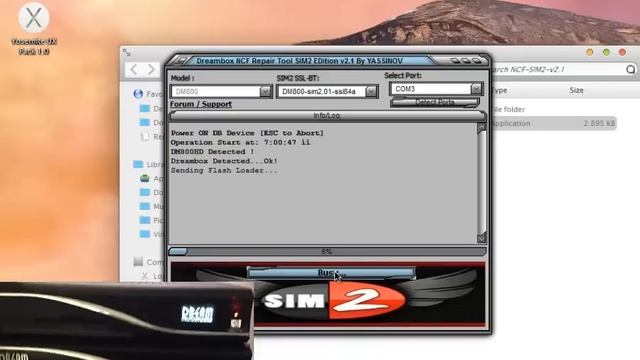
Task: Click the 'DM800HD Detected !' log line
Action: [x=212, y=151]
